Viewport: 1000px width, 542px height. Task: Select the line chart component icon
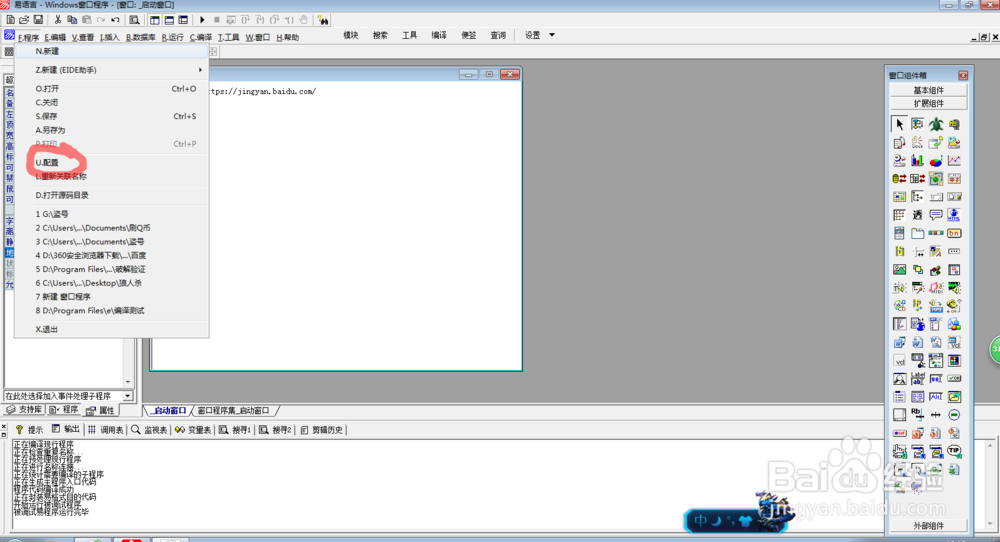tap(954, 160)
